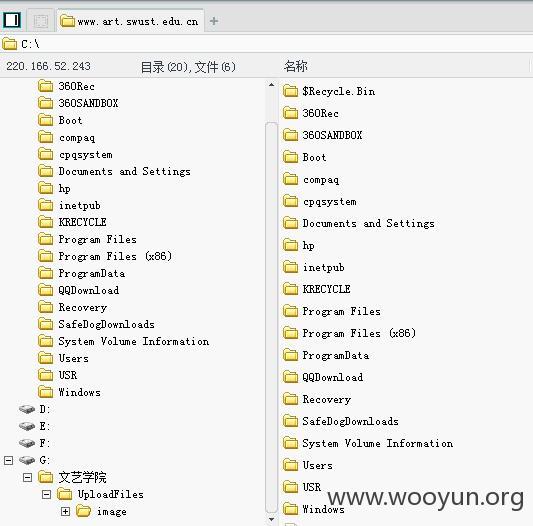Open cpqsystem folder icon in file list
Image resolution: width=533 pixels, height=526 pixels.
(290, 201)
